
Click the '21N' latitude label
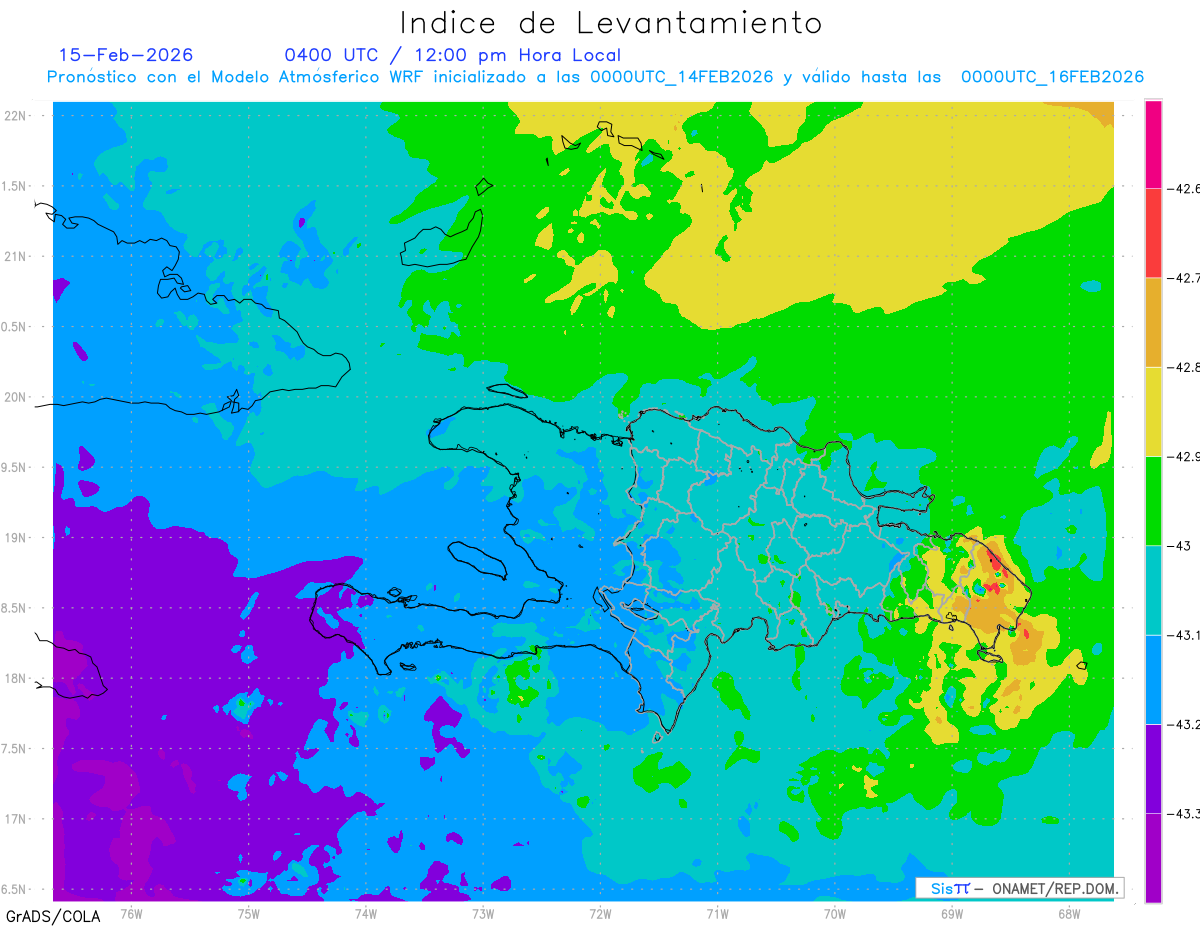[x=16, y=257]
